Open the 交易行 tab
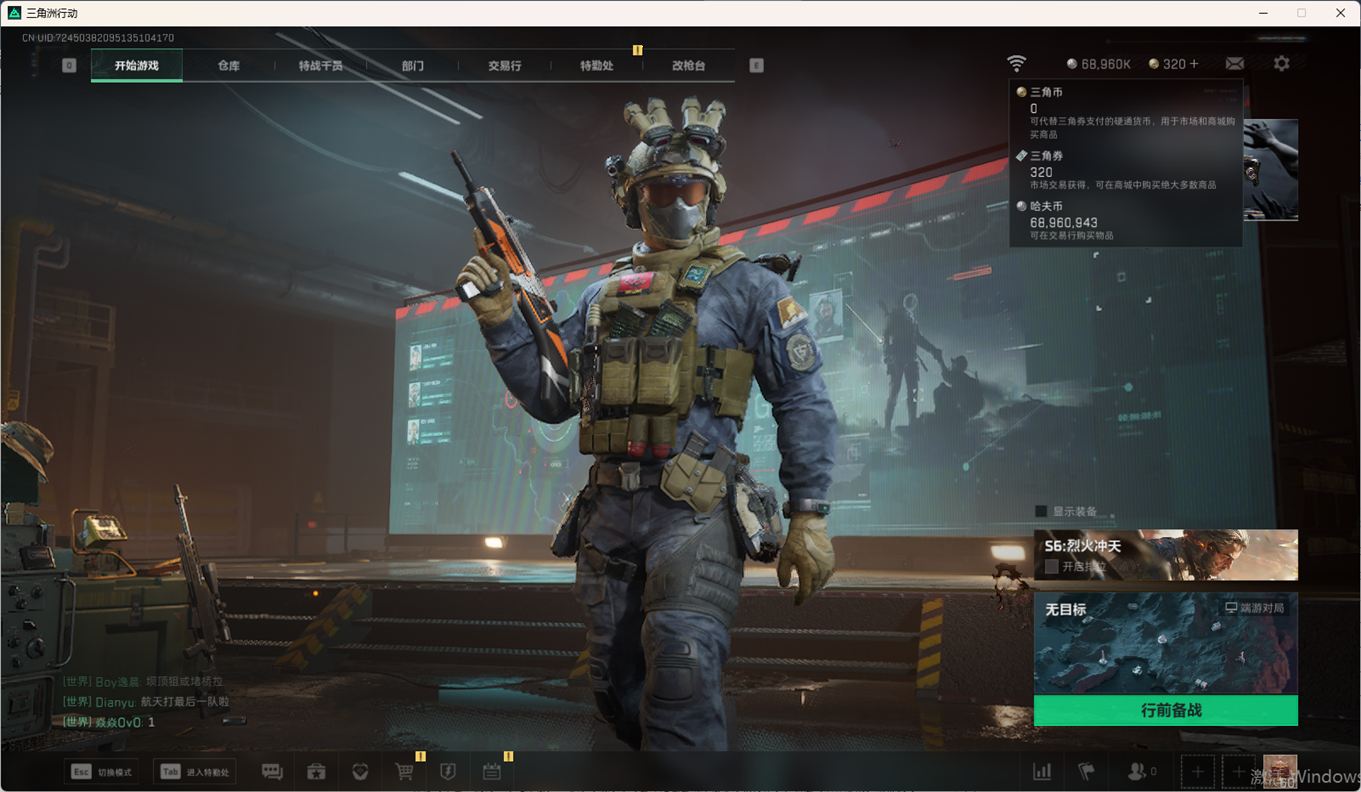 click(x=505, y=66)
